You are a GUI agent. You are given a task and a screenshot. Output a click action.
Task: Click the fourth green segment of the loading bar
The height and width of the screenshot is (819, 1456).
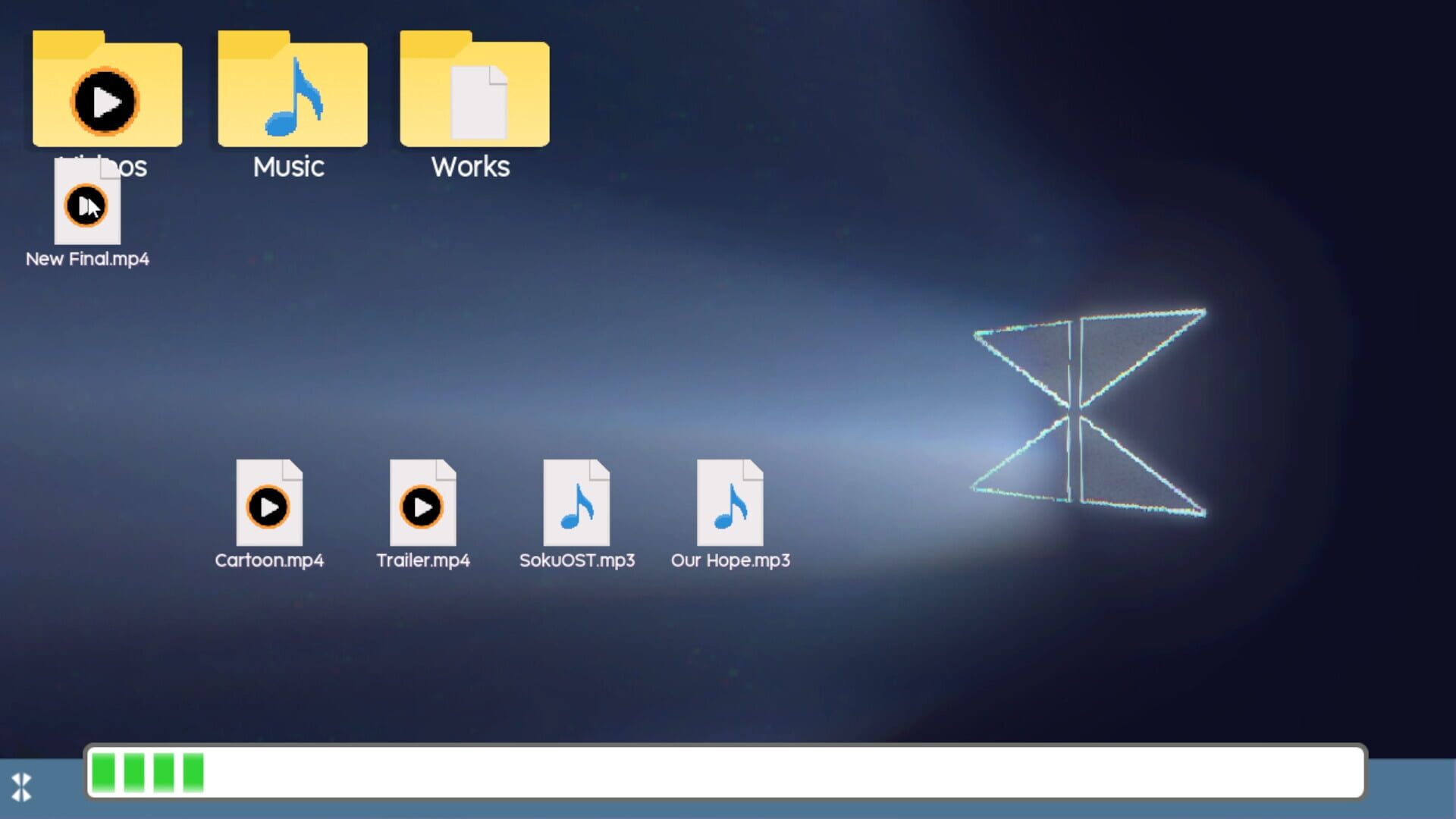coord(192,773)
